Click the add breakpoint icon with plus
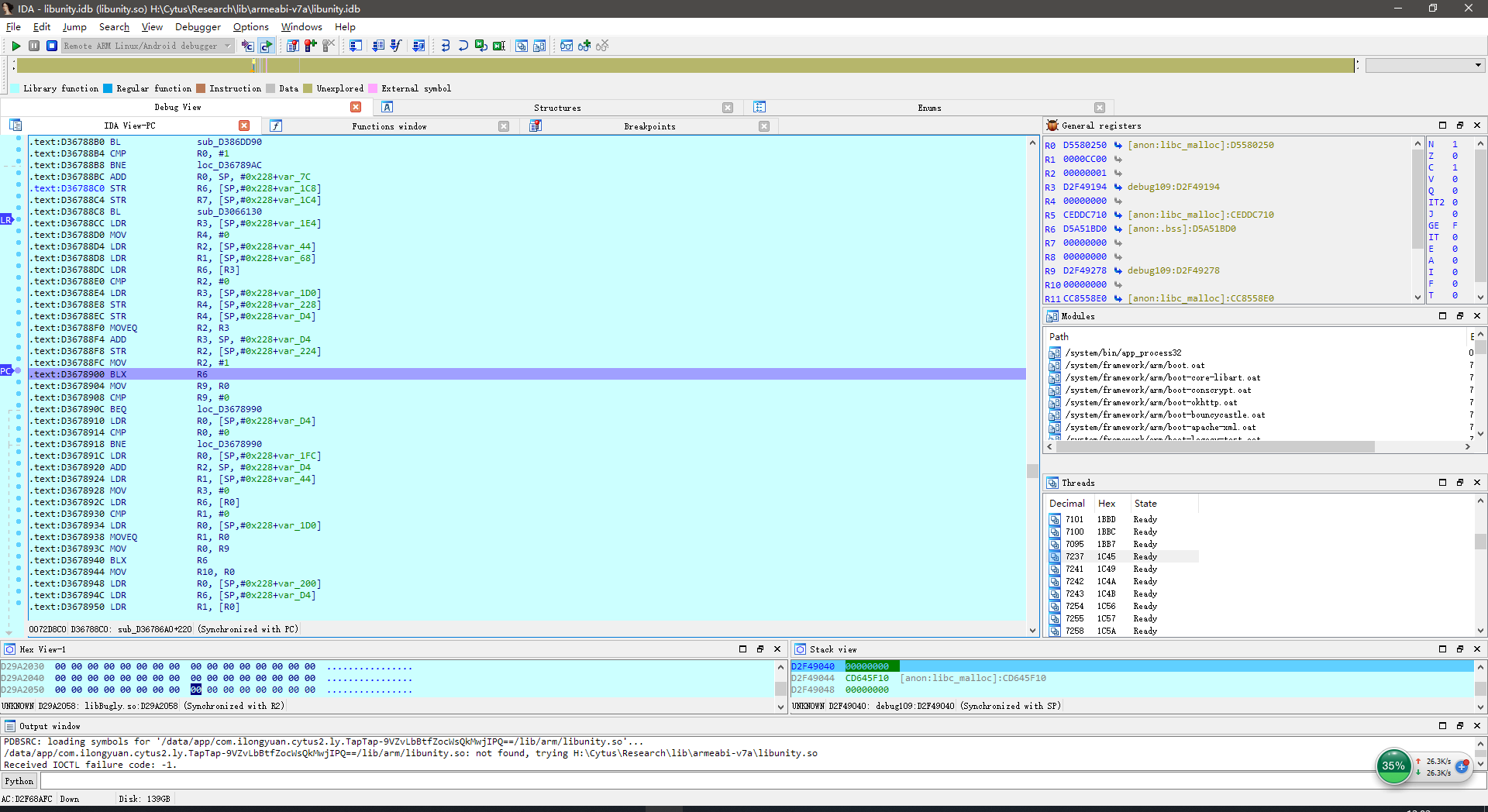 (311, 46)
